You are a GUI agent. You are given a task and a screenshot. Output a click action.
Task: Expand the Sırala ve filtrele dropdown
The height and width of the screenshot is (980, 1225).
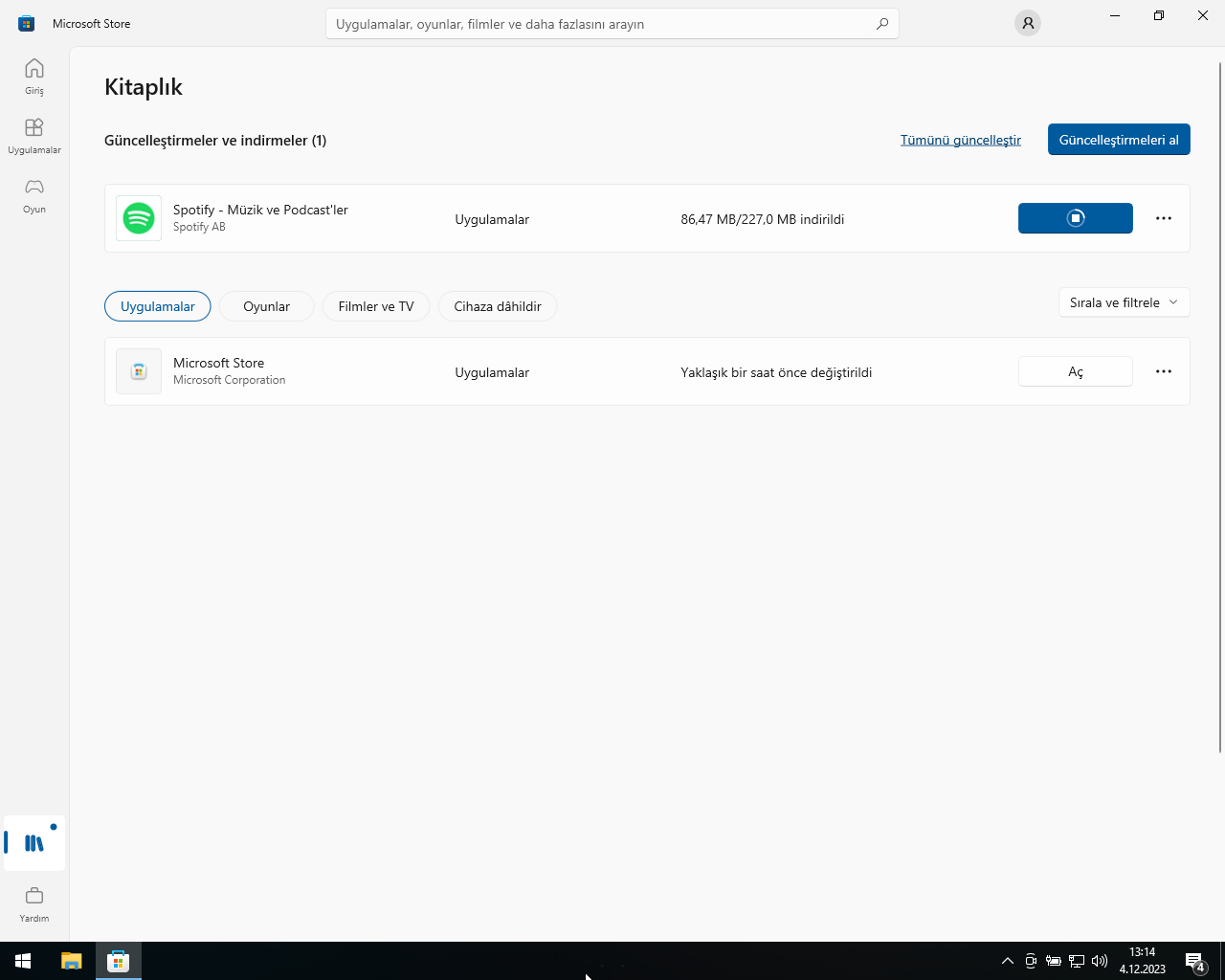[x=1125, y=302]
